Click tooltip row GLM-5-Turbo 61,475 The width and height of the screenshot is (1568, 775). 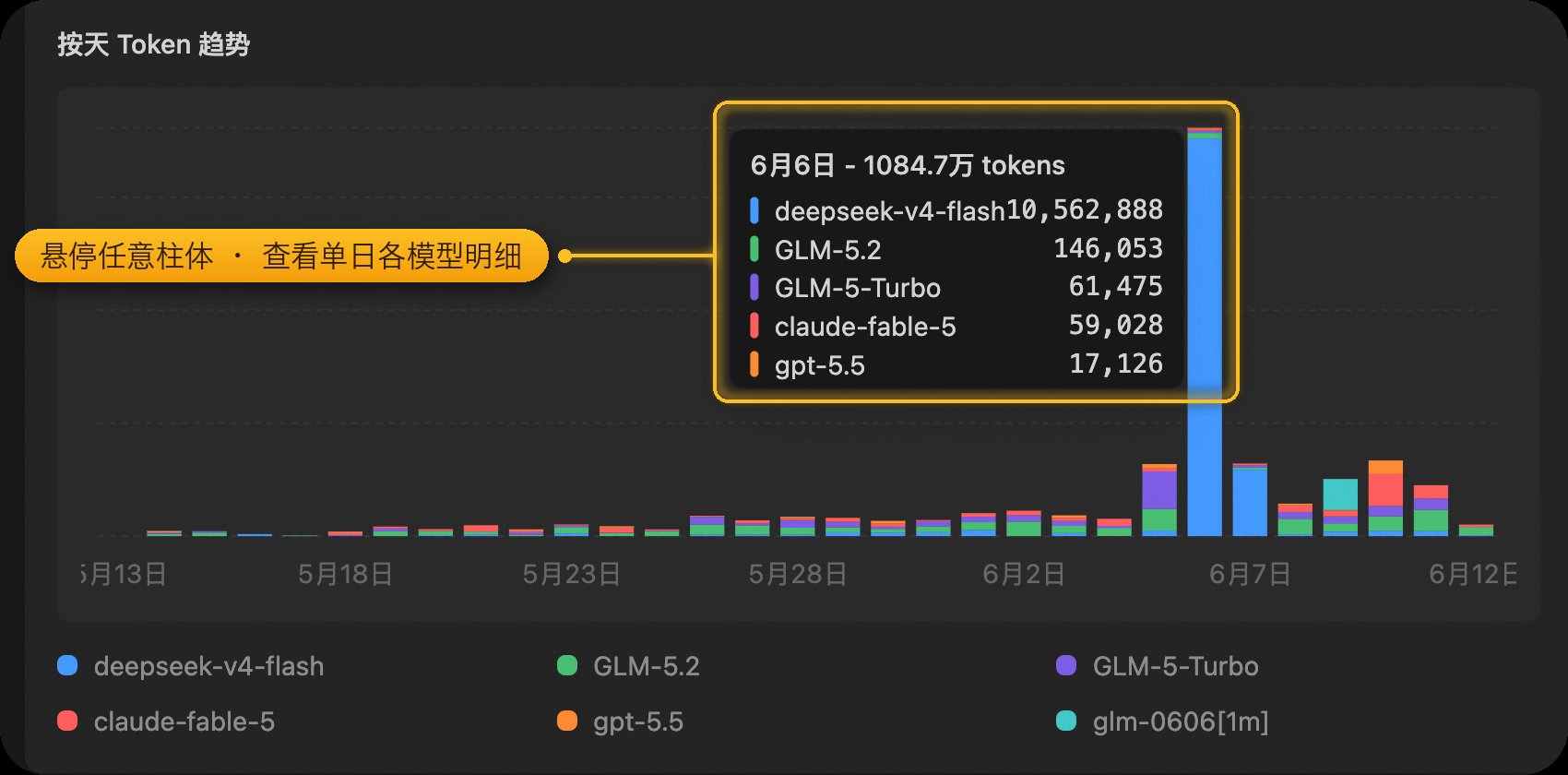click(x=956, y=288)
